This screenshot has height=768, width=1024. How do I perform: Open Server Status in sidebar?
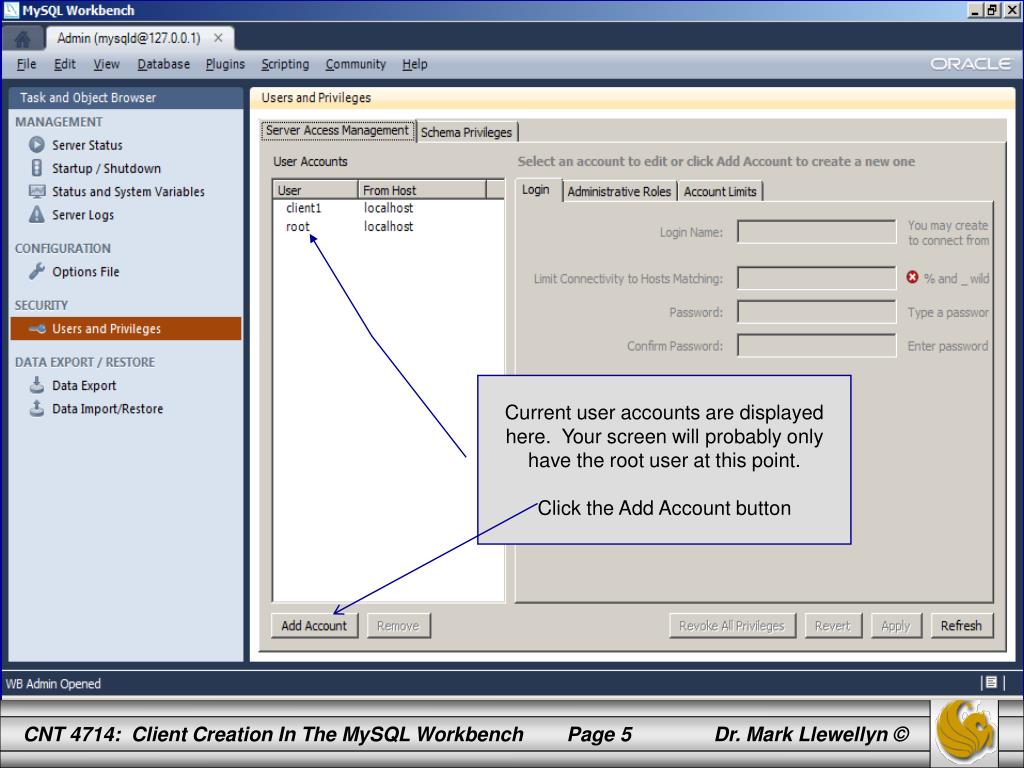(87, 145)
